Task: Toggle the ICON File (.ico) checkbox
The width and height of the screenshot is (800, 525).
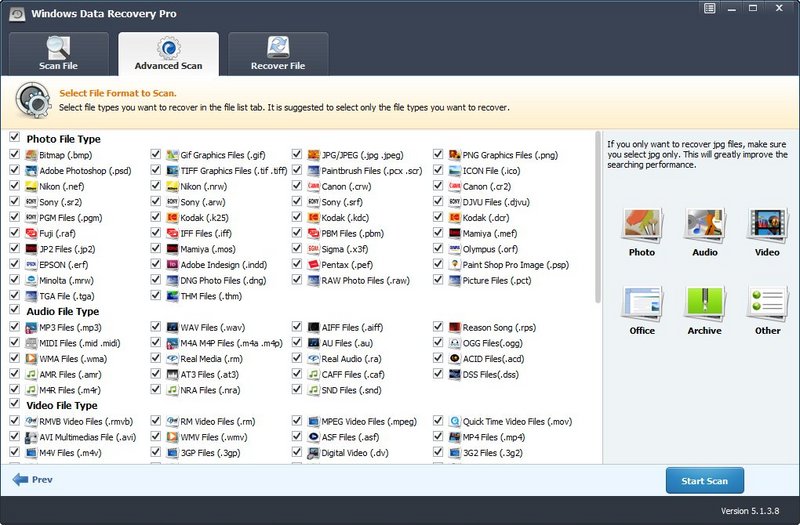Action: (x=438, y=170)
